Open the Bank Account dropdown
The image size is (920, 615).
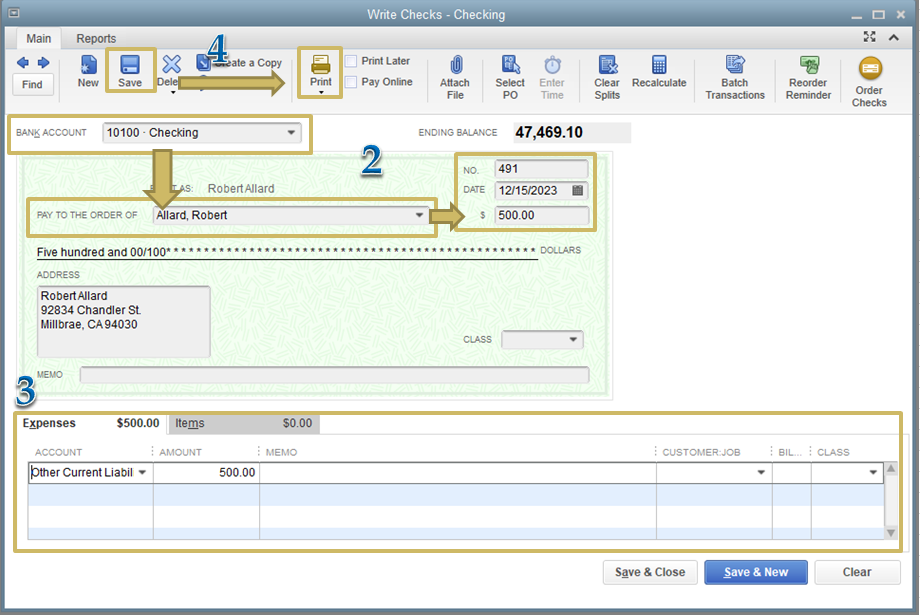[x=290, y=132]
